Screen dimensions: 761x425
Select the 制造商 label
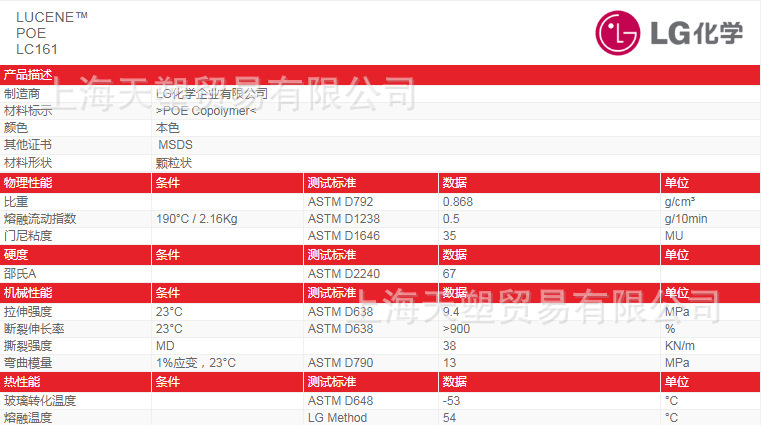tap(22, 94)
